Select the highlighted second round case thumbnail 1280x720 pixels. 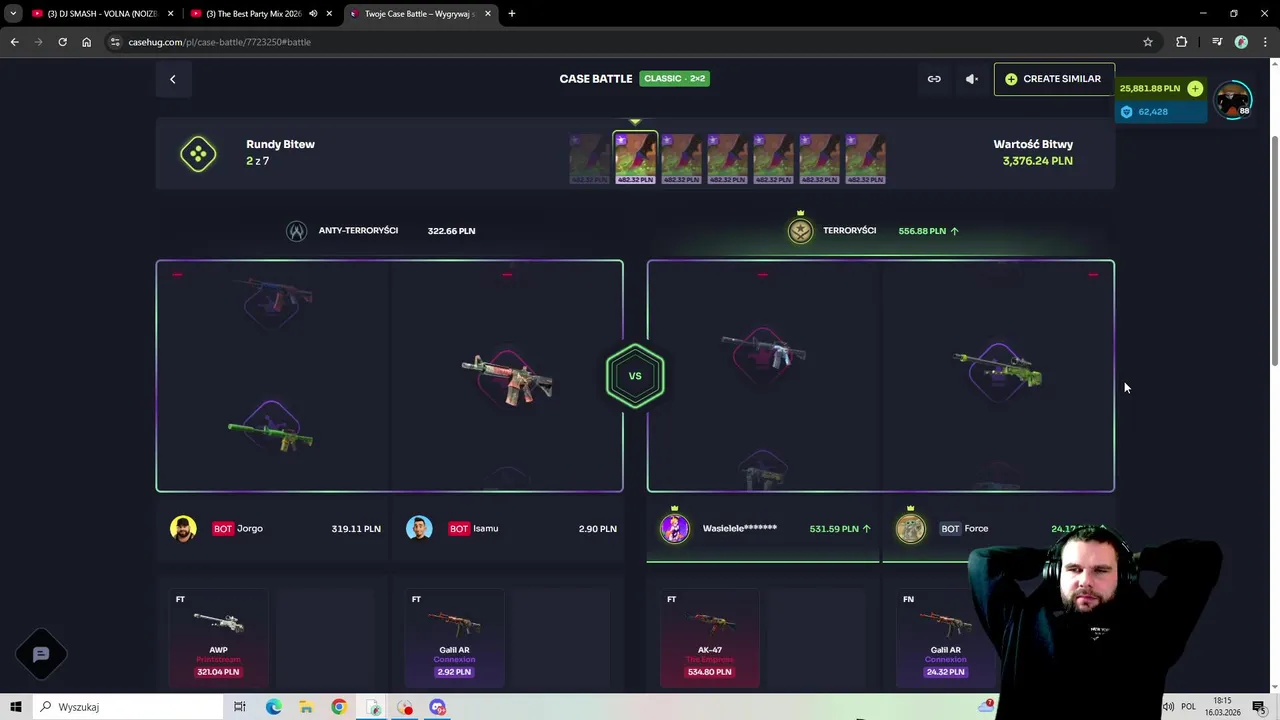(x=635, y=158)
